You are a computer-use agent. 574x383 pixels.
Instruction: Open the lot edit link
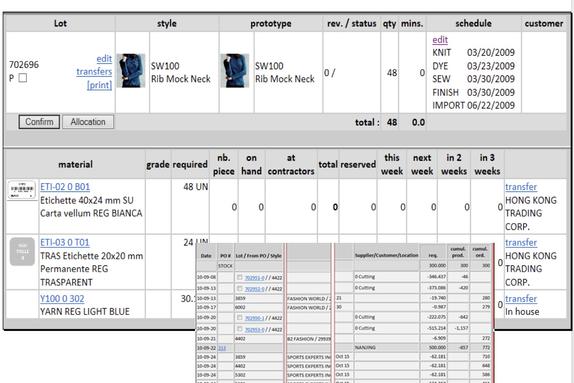coord(104,59)
